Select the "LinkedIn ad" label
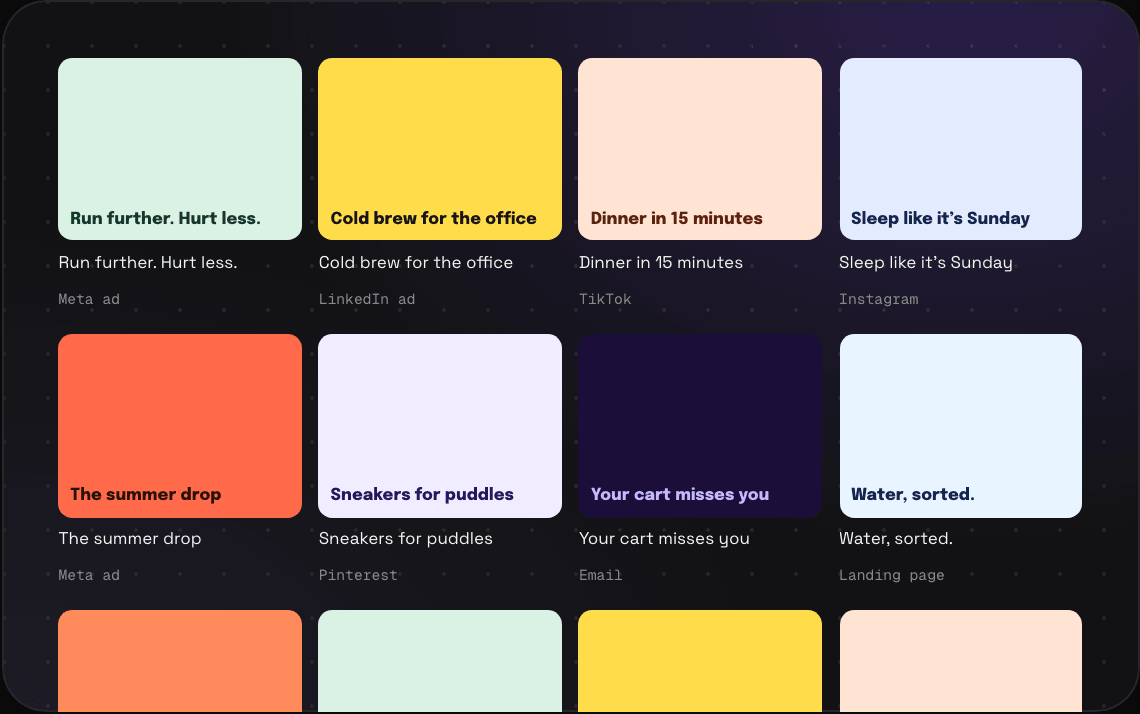This screenshot has width=1140, height=714. (366, 299)
